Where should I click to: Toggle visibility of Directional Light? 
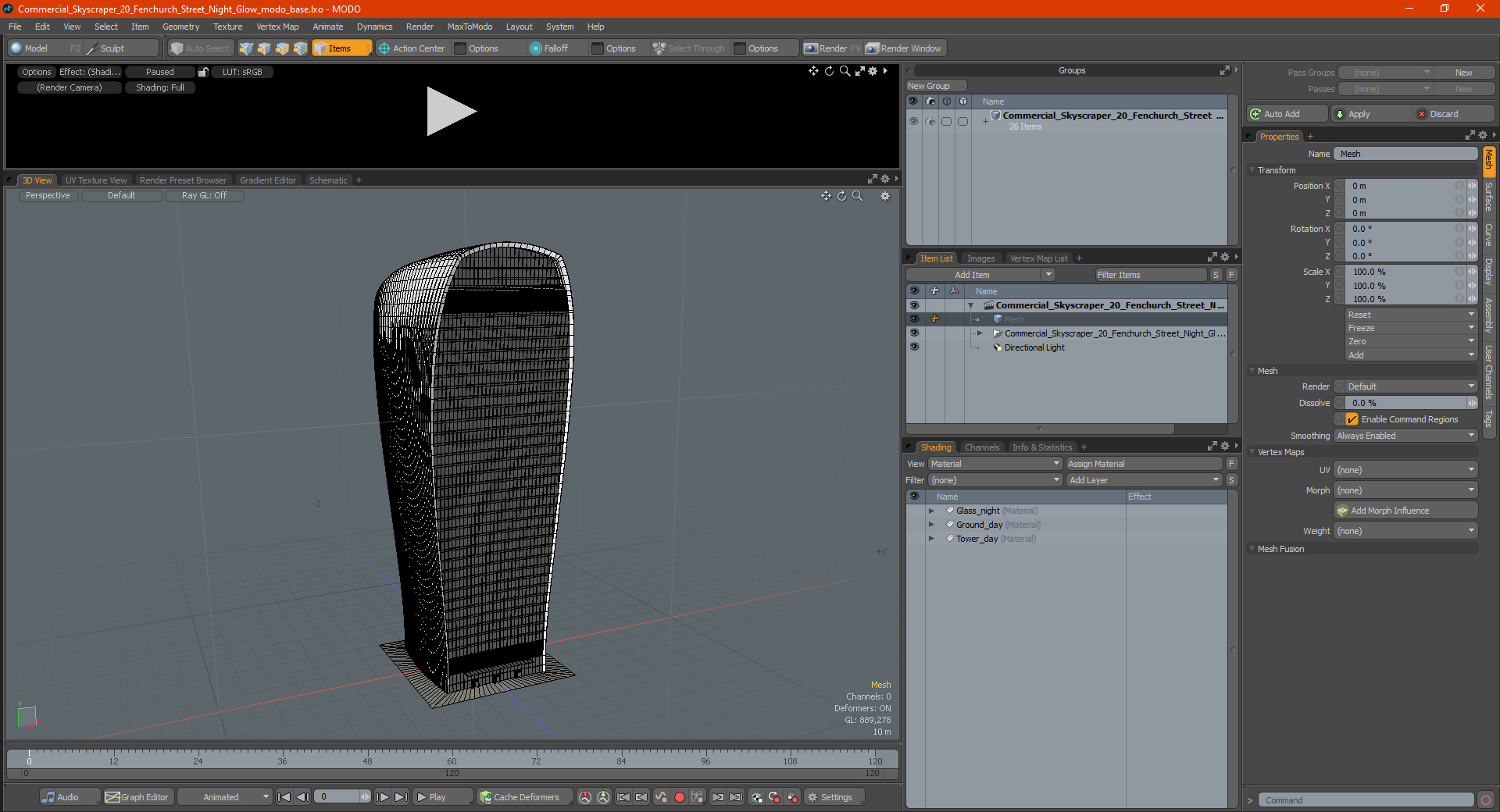[914, 347]
